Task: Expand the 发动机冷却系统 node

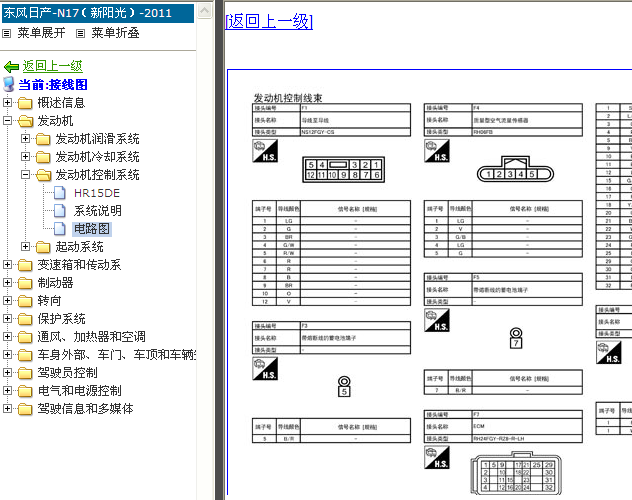Action: click(x=25, y=156)
